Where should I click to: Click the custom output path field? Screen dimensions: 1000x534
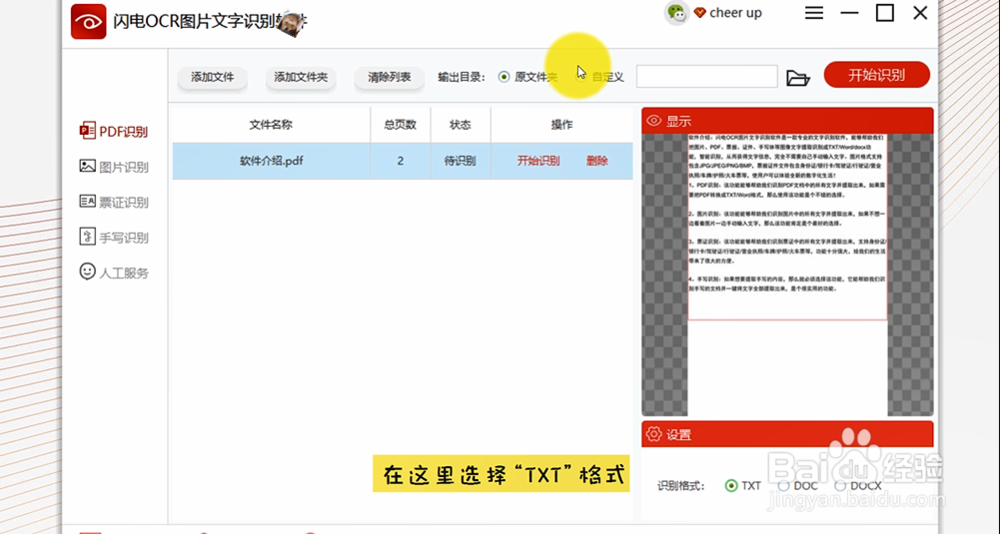pyautogui.click(x=707, y=77)
